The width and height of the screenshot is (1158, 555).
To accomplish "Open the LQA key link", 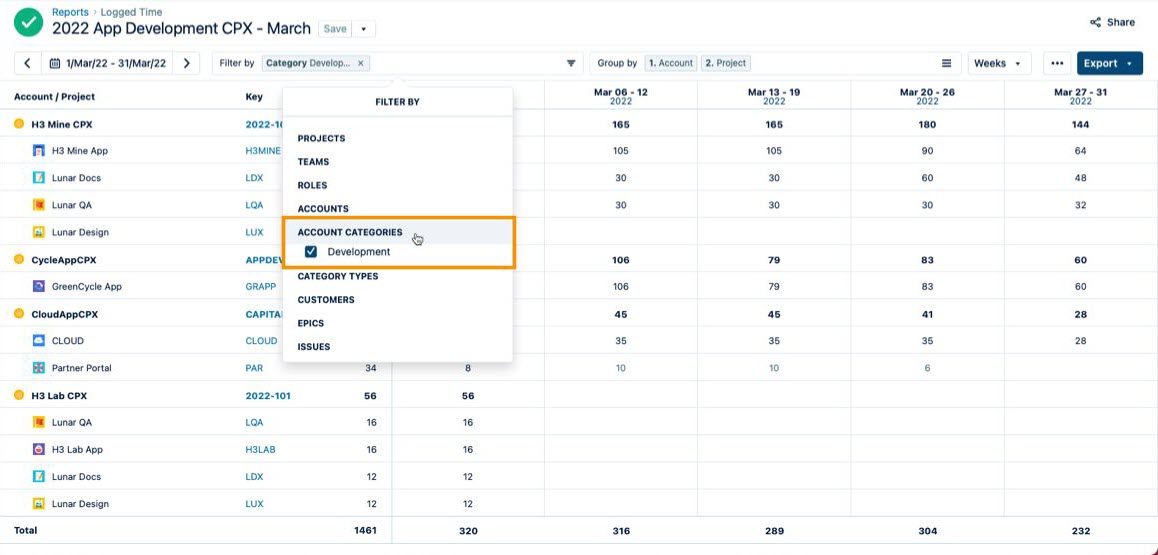I will pyautogui.click(x=254, y=205).
